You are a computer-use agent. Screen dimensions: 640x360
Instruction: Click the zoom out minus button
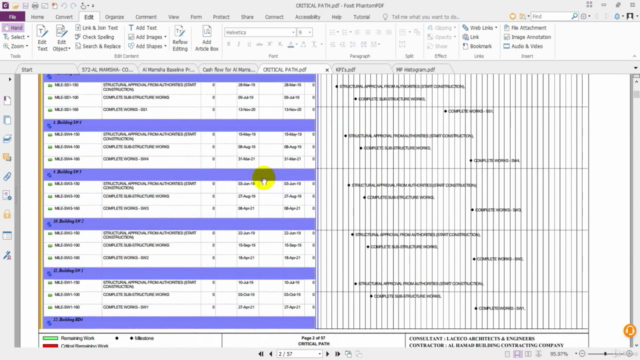[582, 354]
